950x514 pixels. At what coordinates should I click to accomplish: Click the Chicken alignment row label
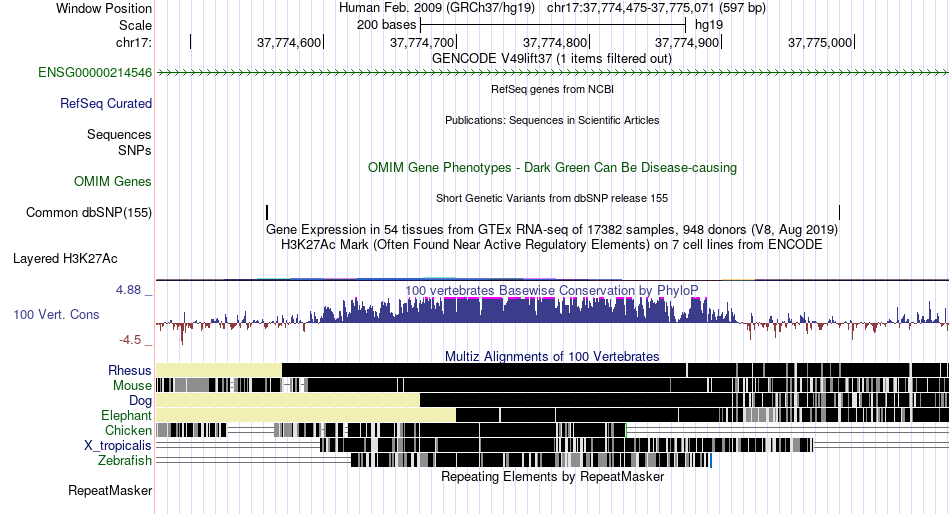click(x=128, y=430)
